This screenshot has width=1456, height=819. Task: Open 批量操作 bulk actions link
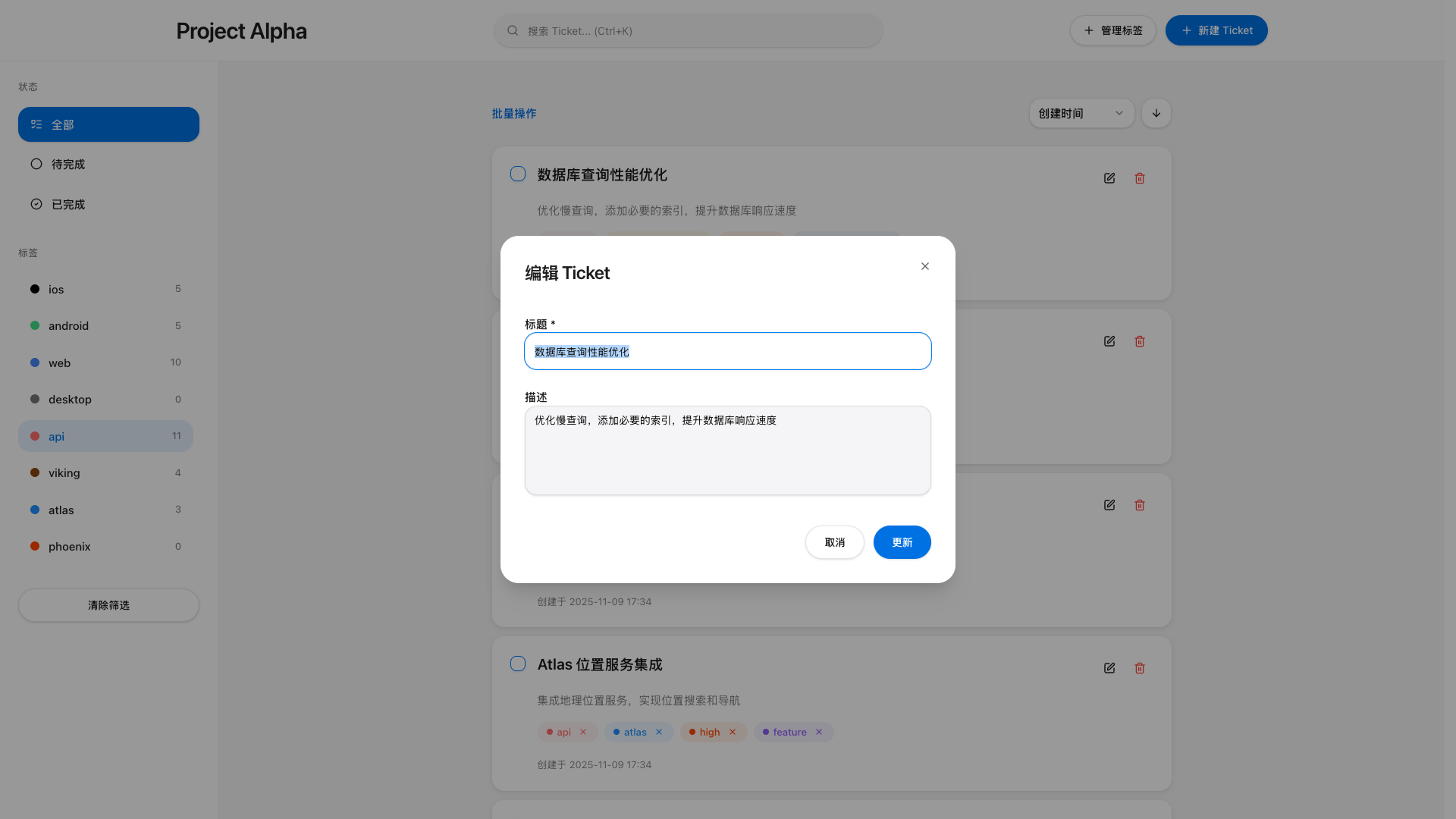pos(513,114)
